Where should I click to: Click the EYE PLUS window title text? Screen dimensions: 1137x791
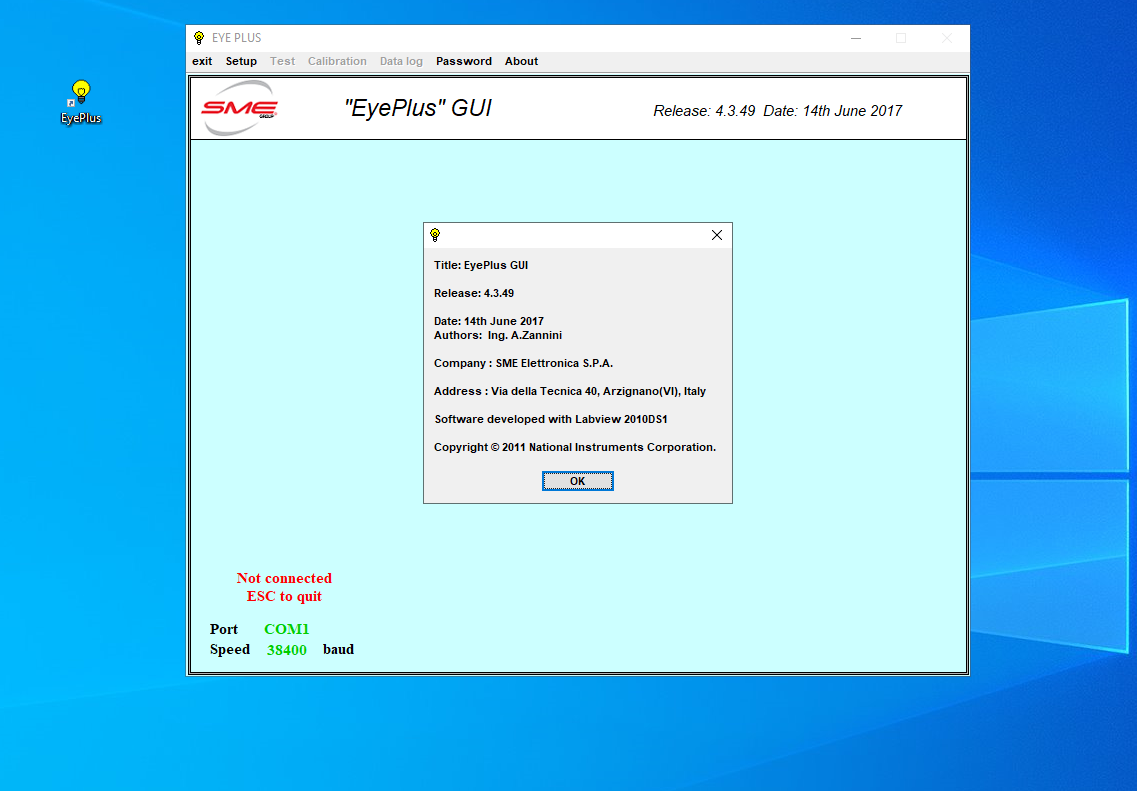(x=236, y=38)
